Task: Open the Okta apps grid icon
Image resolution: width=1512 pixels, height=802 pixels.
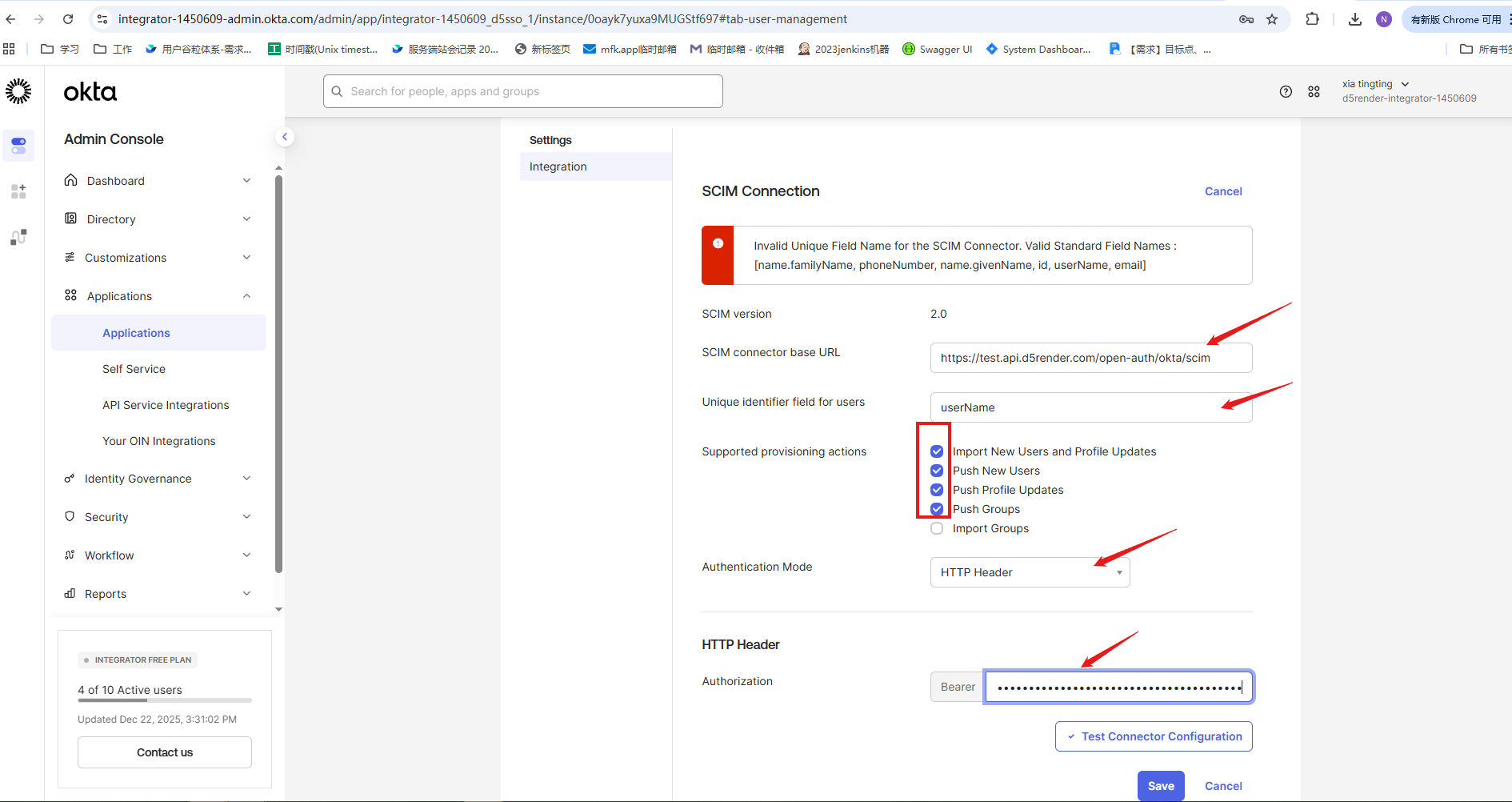Action: pyautogui.click(x=1314, y=91)
